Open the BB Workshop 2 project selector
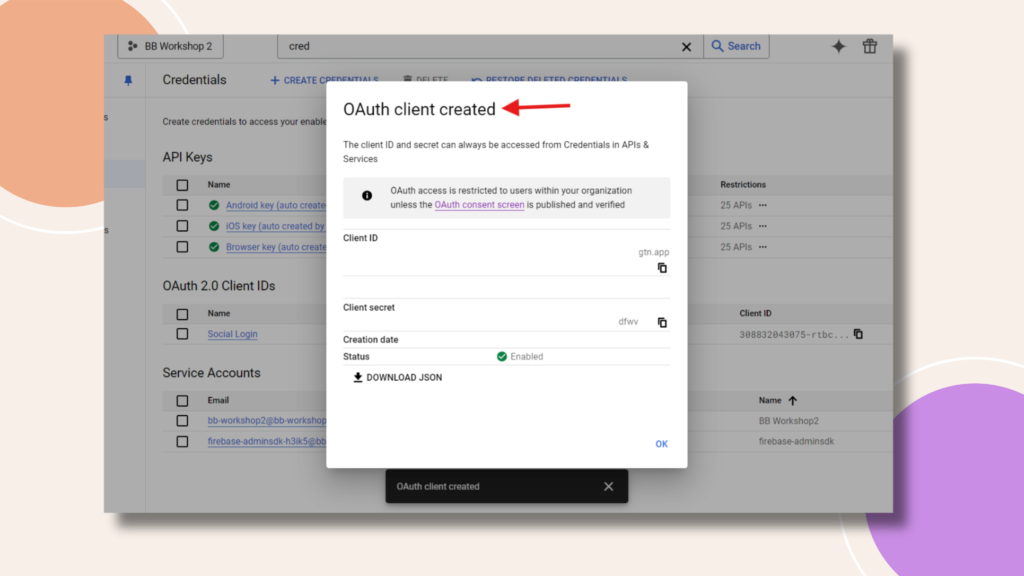The image size is (1024, 576). 170,46
